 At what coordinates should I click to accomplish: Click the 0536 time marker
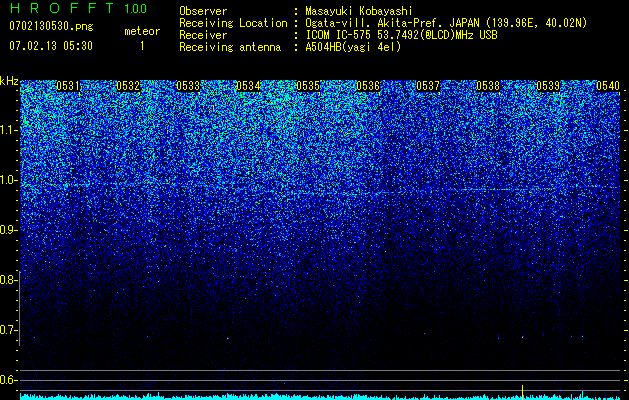pos(368,86)
